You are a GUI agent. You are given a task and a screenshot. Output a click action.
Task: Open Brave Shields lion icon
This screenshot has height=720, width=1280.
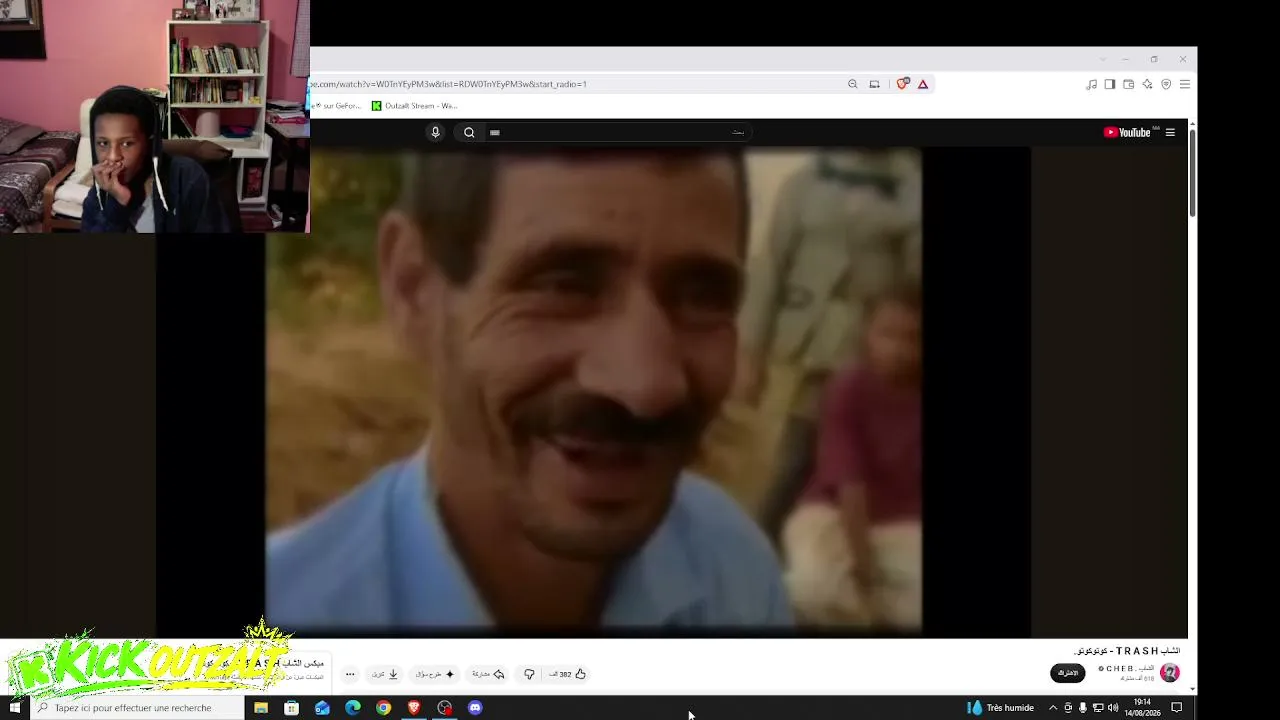coord(902,84)
